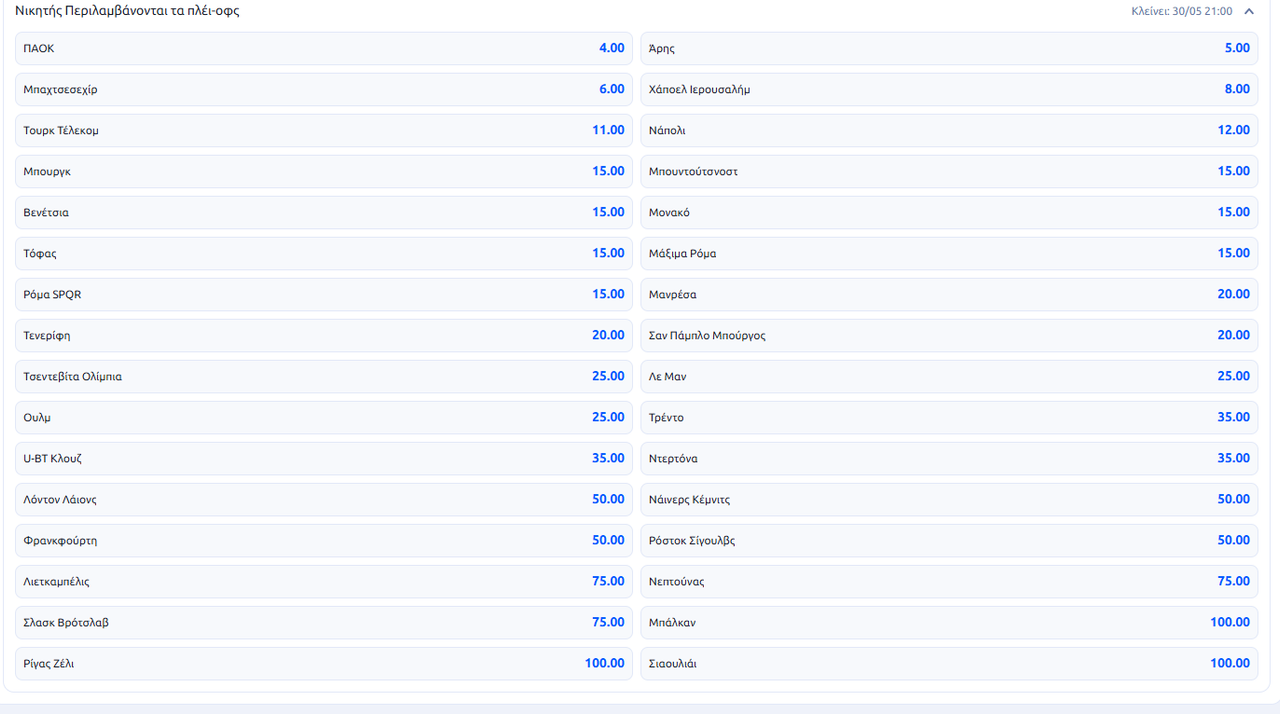Choose Νεπτούνας at 75.00
Screen dimensions: 1280x714
pyautogui.click(x=949, y=581)
